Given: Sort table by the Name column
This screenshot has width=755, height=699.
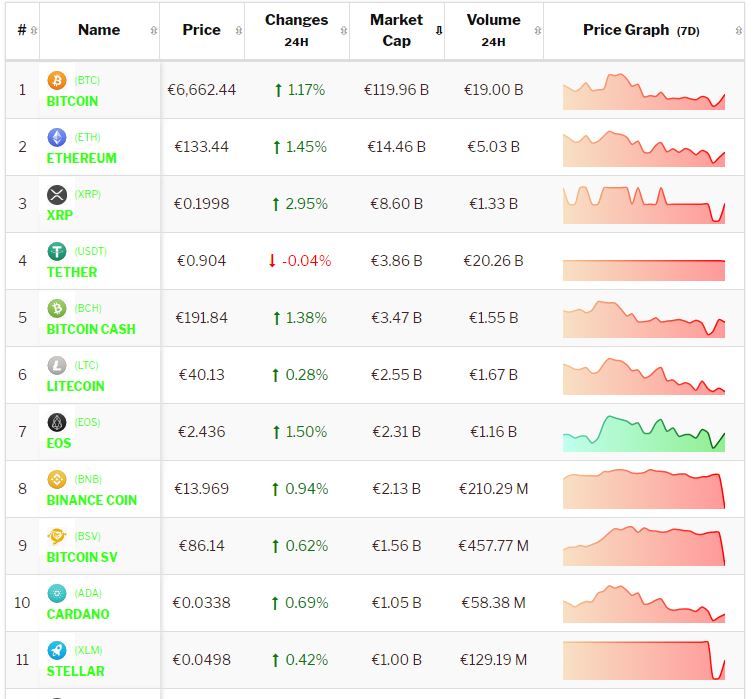Looking at the screenshot, I should click(99, 30).
